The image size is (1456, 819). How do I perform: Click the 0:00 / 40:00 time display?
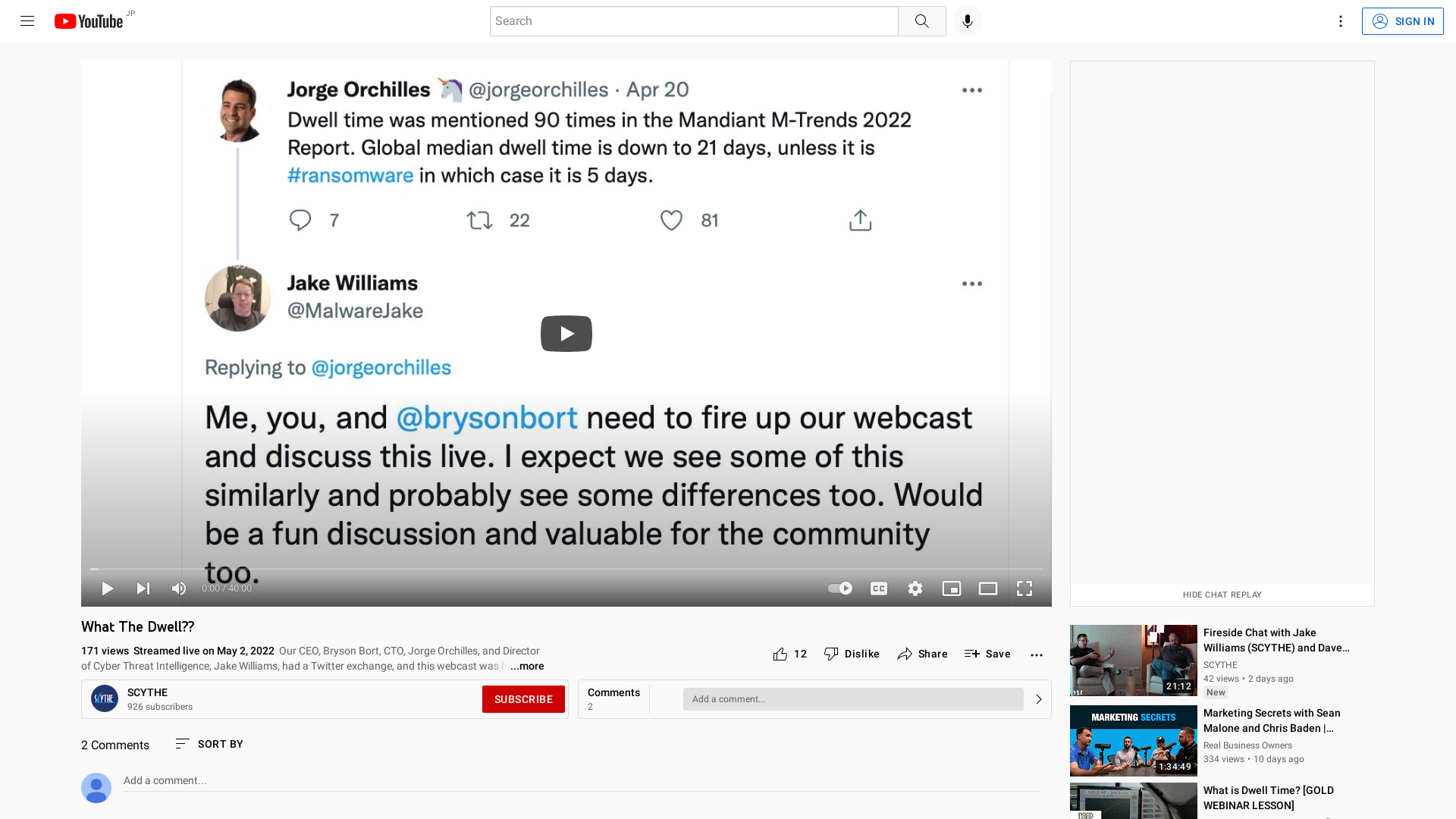227,588
